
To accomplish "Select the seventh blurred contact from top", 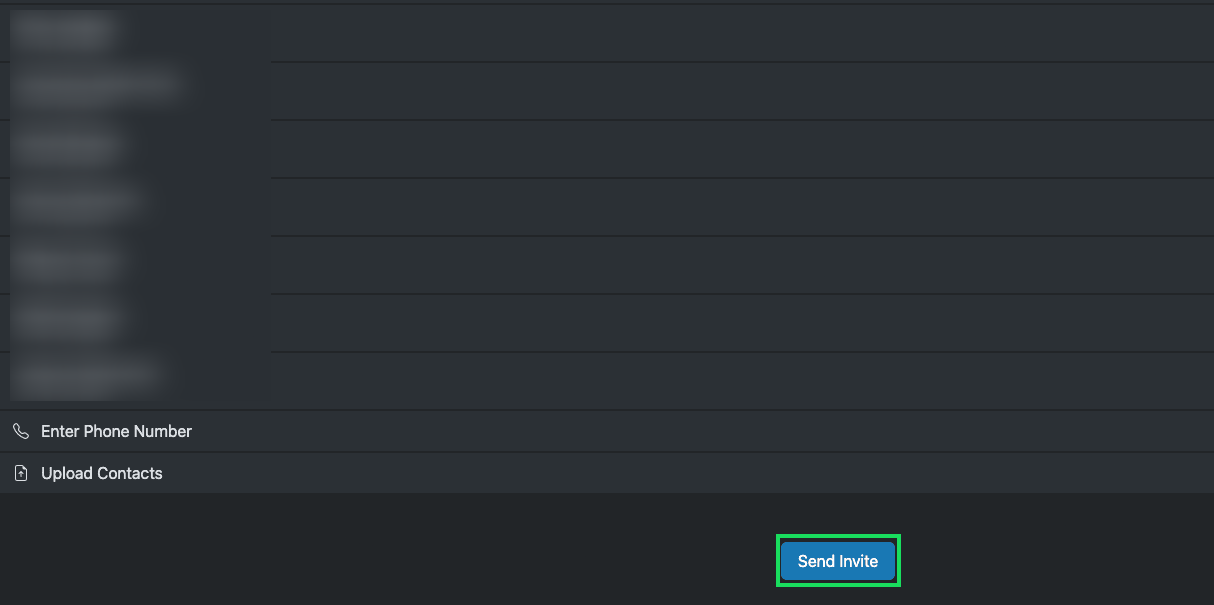I will click(87, 377).
